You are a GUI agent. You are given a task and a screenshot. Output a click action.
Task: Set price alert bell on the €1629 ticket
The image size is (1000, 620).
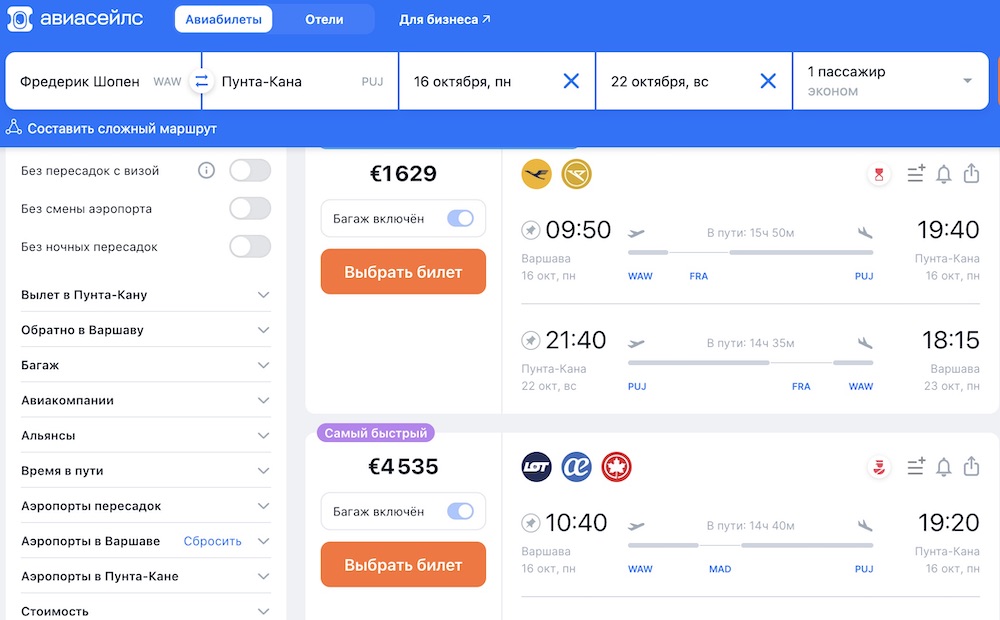(943, 174)
